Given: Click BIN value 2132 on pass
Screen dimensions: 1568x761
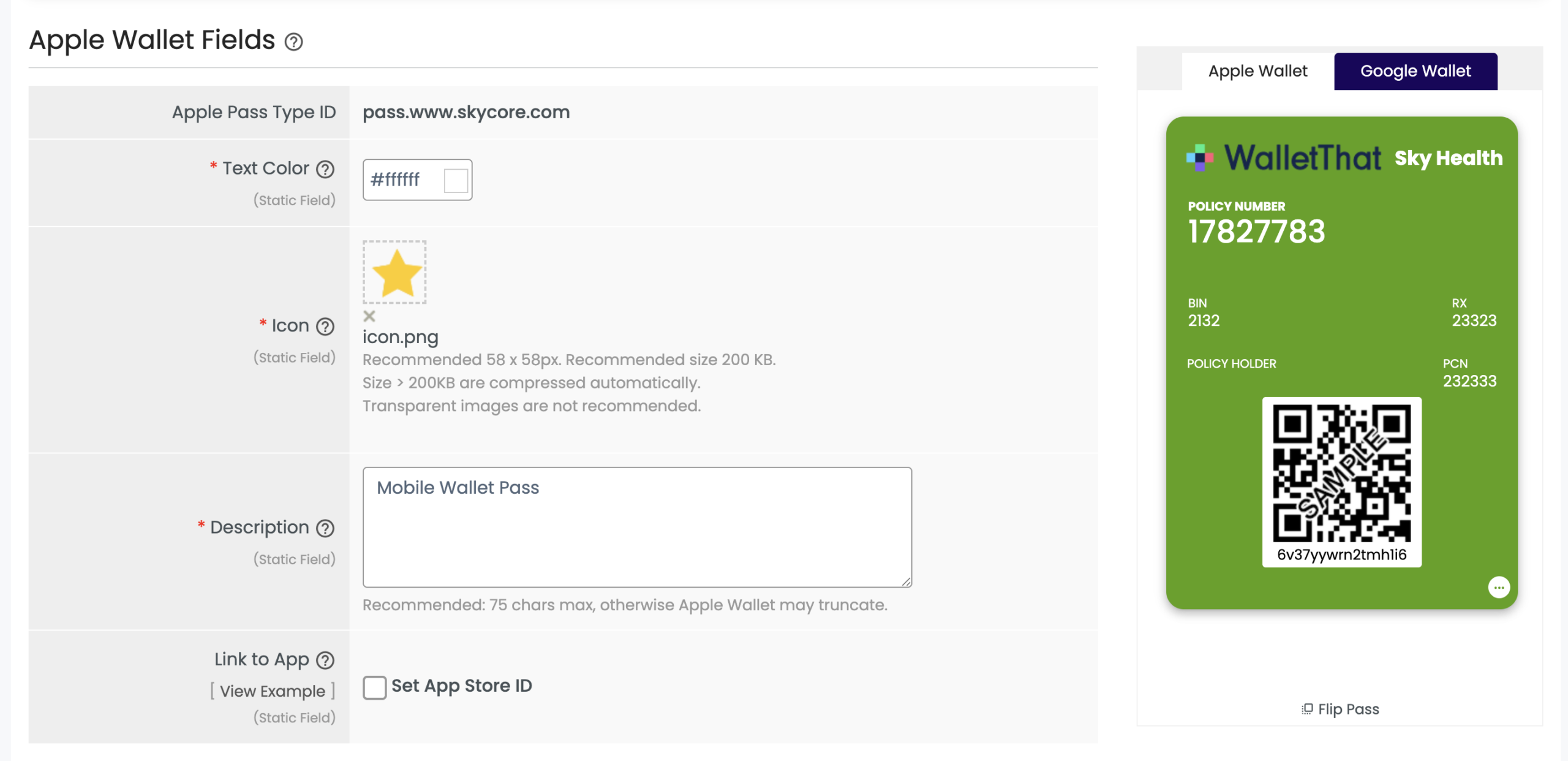Looking at the screenshot, I should 1204,320.
